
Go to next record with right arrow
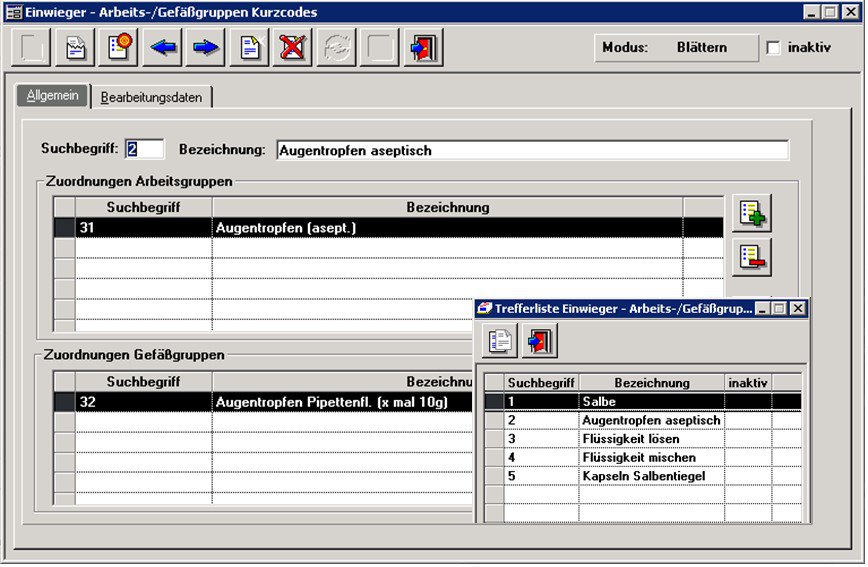tap(206, 48)
